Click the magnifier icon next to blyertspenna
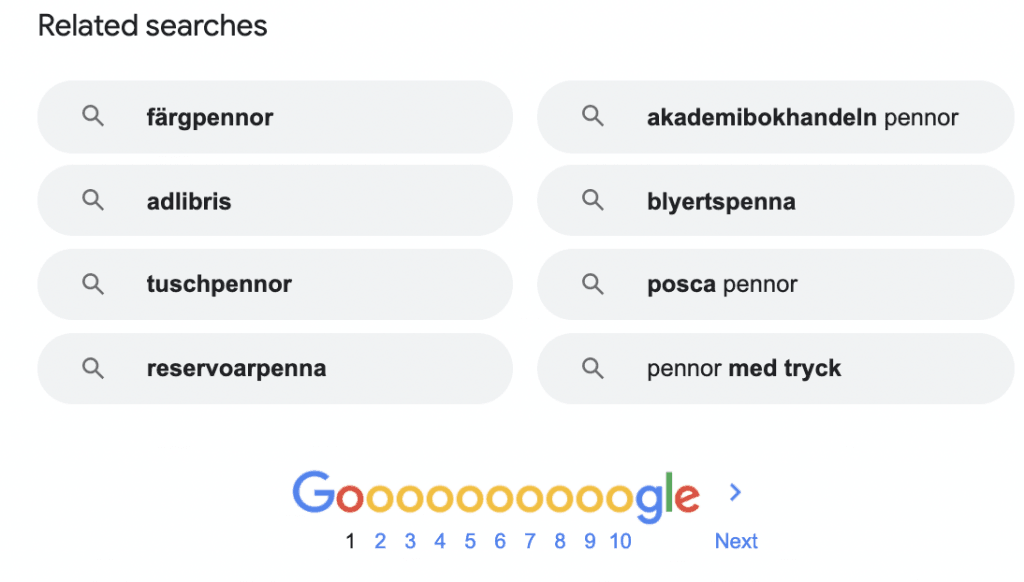1024x582 pixels. coord(593,201)
